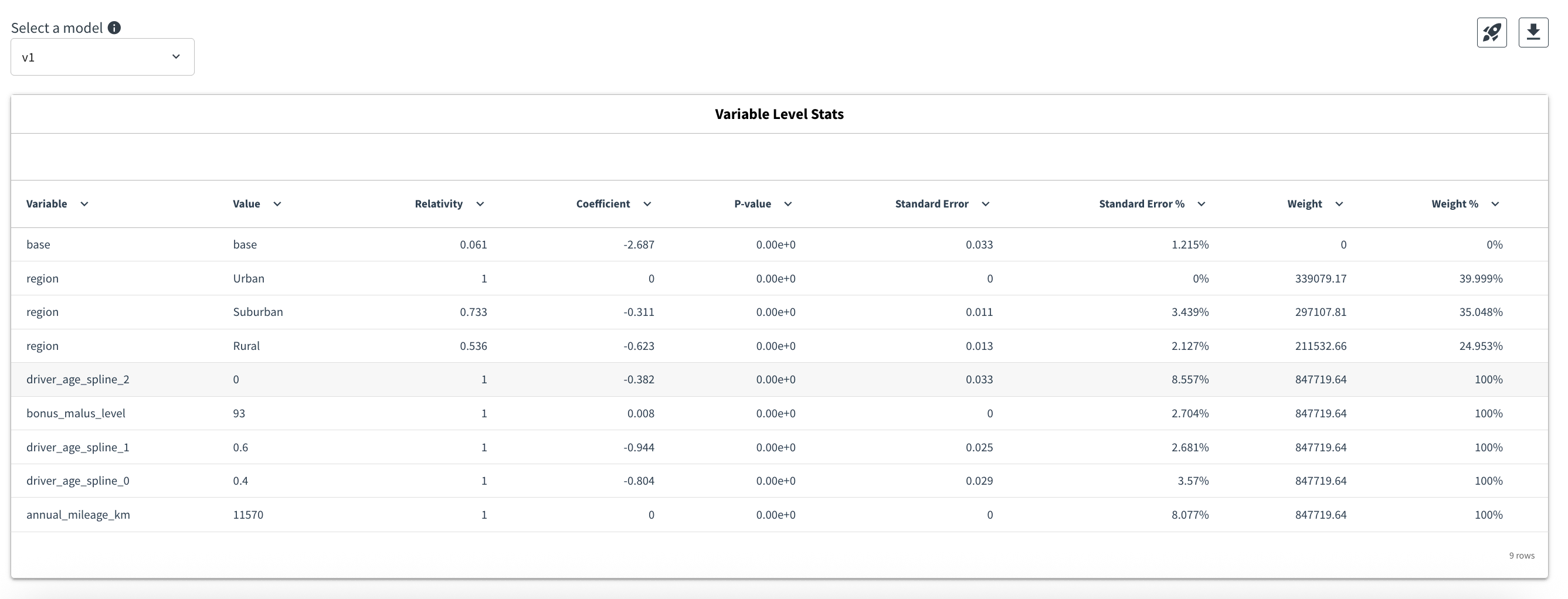Viewport: 1568px width, 599px height.
Task: Open the Value column sort menu
Action: pos(277,204)
